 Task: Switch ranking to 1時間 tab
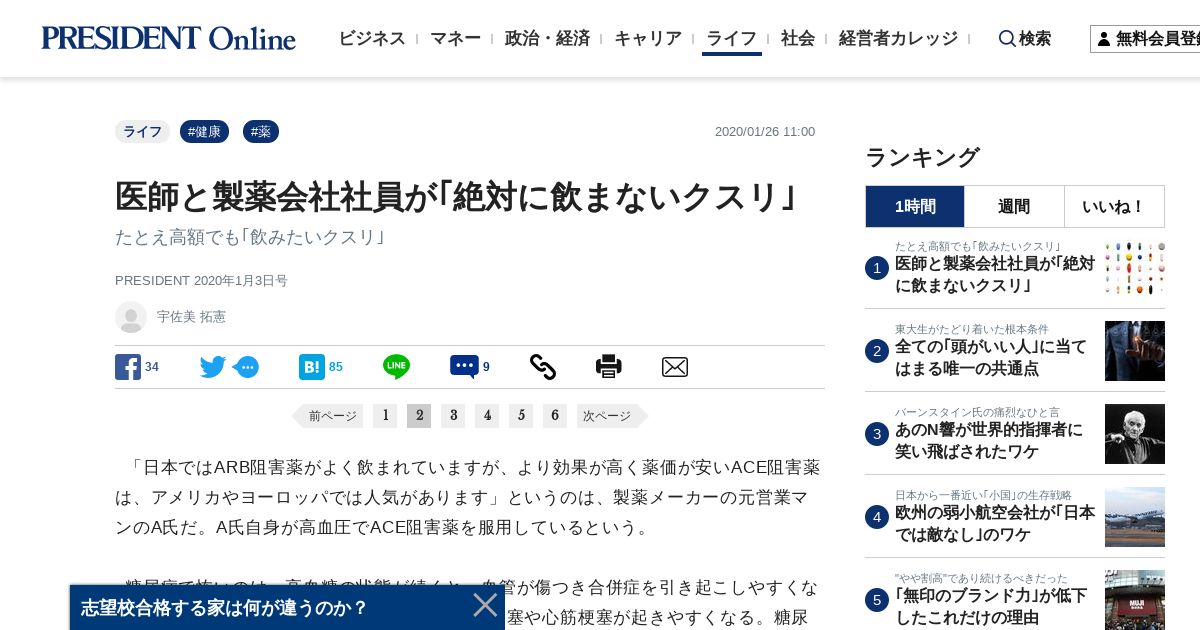(915, 206)
